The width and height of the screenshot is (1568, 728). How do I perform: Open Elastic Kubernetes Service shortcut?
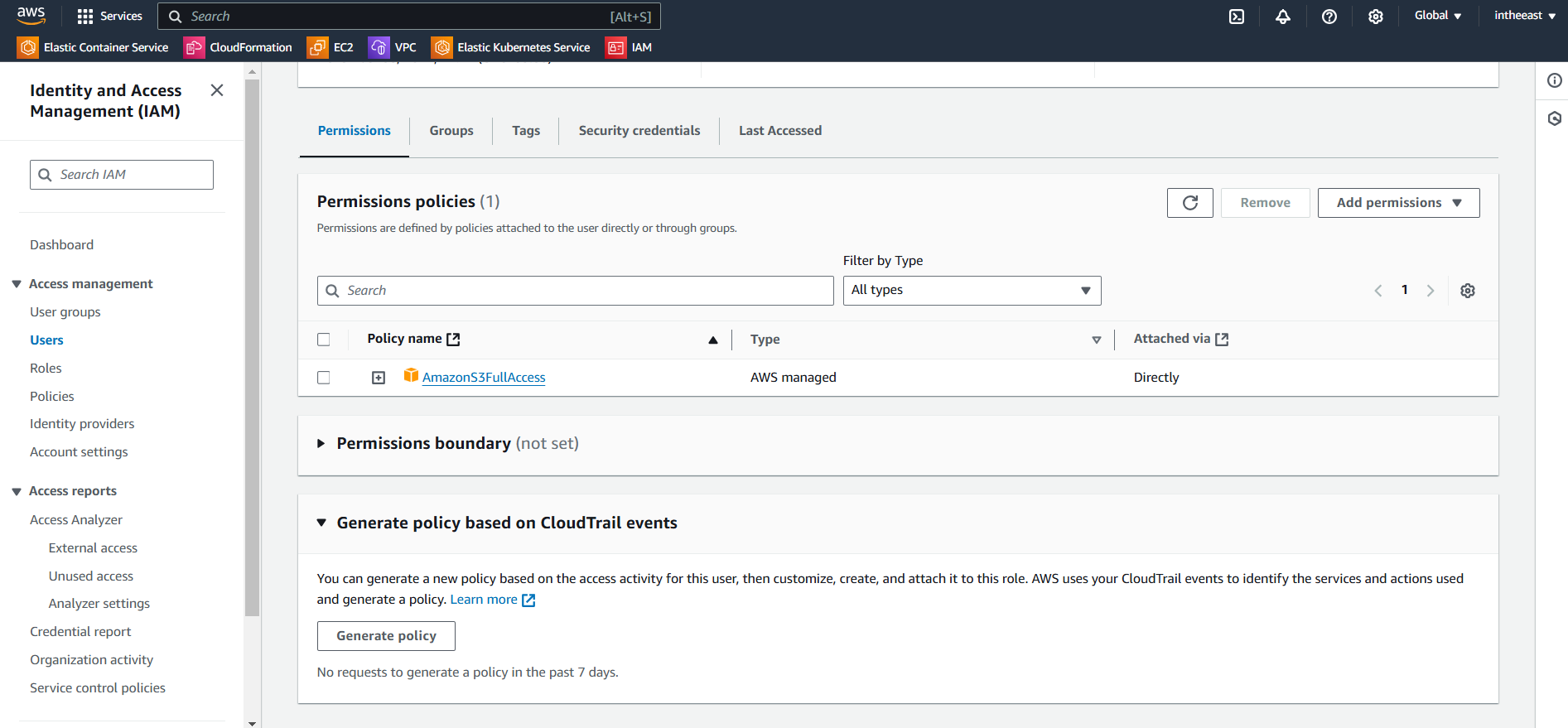coord(511,47)
